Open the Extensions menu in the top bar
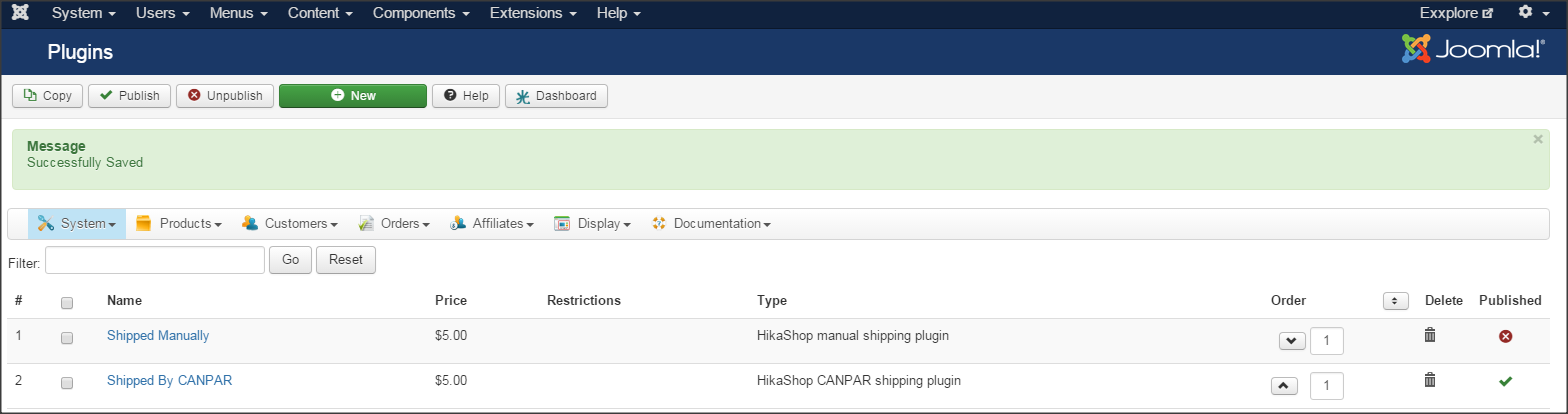The height and width of the screenshot is (414, 1568). [533, 14]
